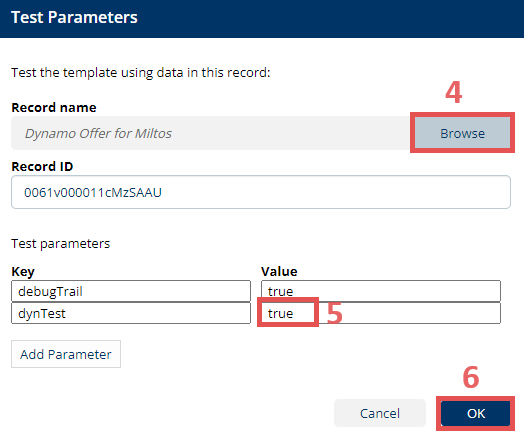
Task: Click the Test parameters section heading
Action: [x=60, y=244]
